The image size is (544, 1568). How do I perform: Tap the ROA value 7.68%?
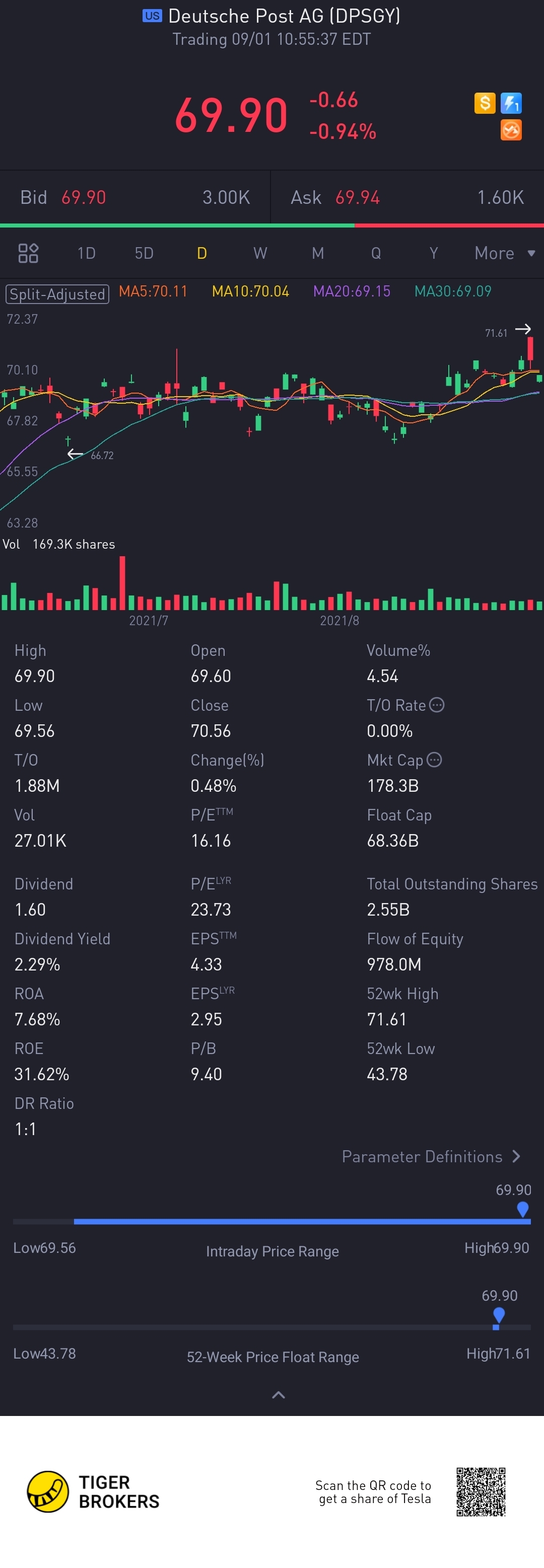click(37, 1019)
